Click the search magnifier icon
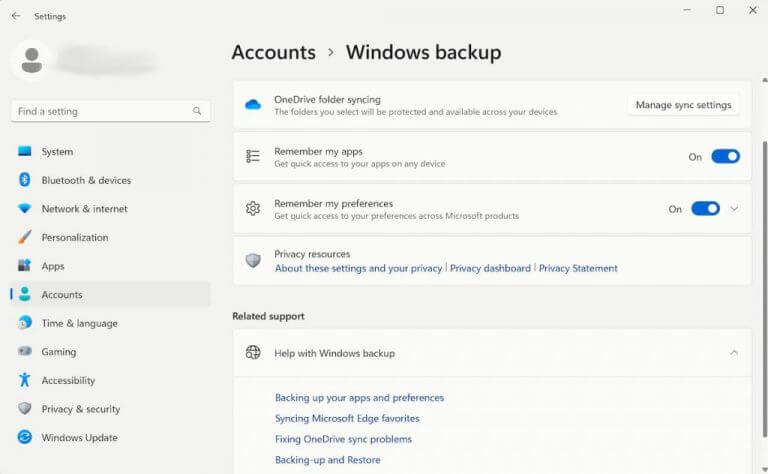The image size is (768, 474). 197,111
